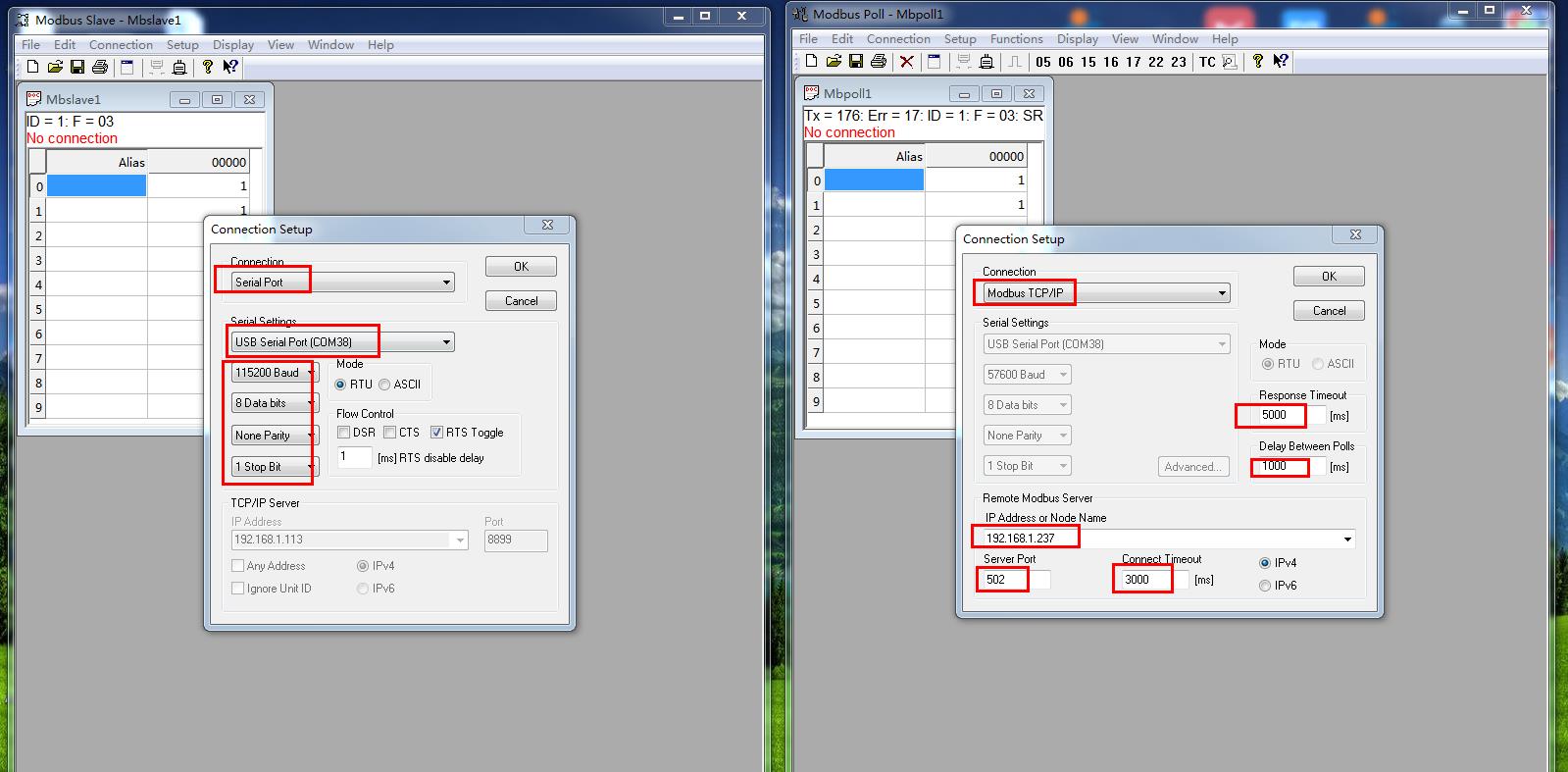The width and height of the screenshot is (1568, 772).
Task: Open the TC test center tool
Action: click(1207, 62)
